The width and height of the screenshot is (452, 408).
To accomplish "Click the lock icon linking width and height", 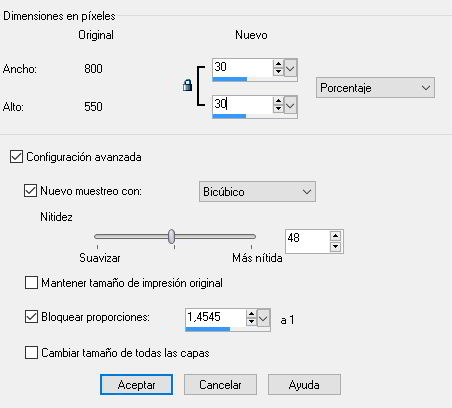I will click(x=187, y=85).
